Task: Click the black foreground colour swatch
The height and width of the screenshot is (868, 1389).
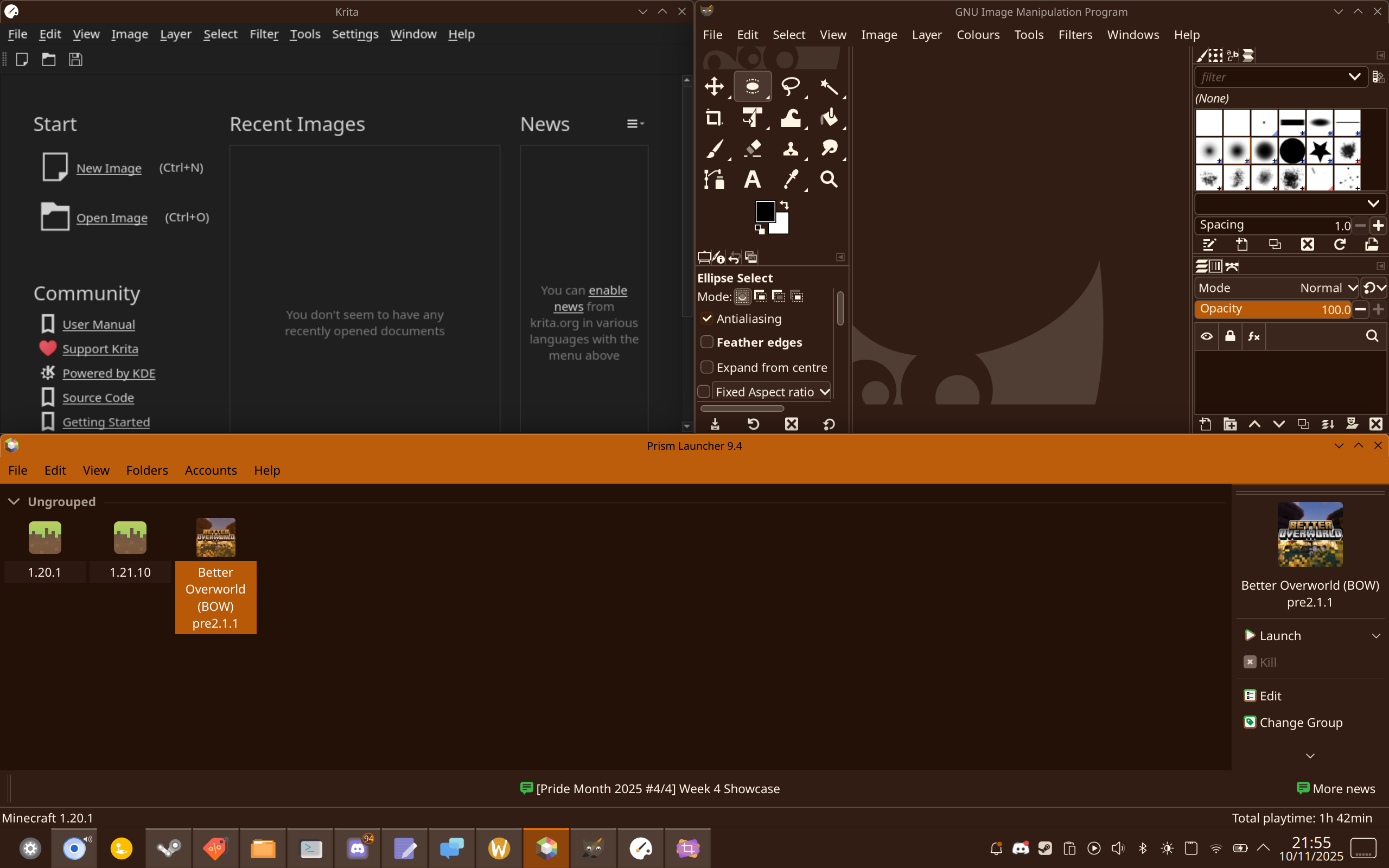Action: click(x=764, y=210)
